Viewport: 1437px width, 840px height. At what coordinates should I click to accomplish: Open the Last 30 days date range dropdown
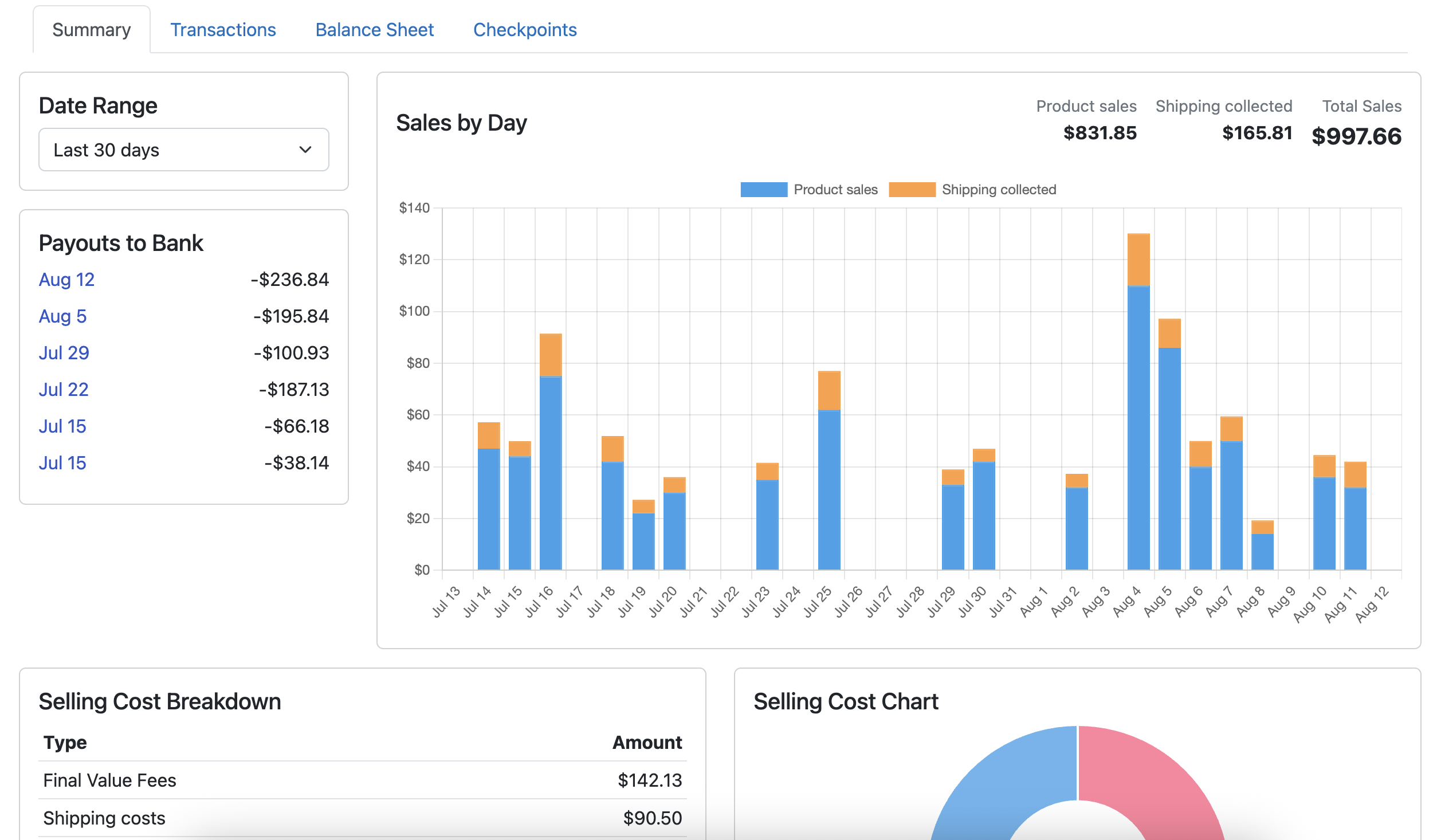[x=183, y=150]
